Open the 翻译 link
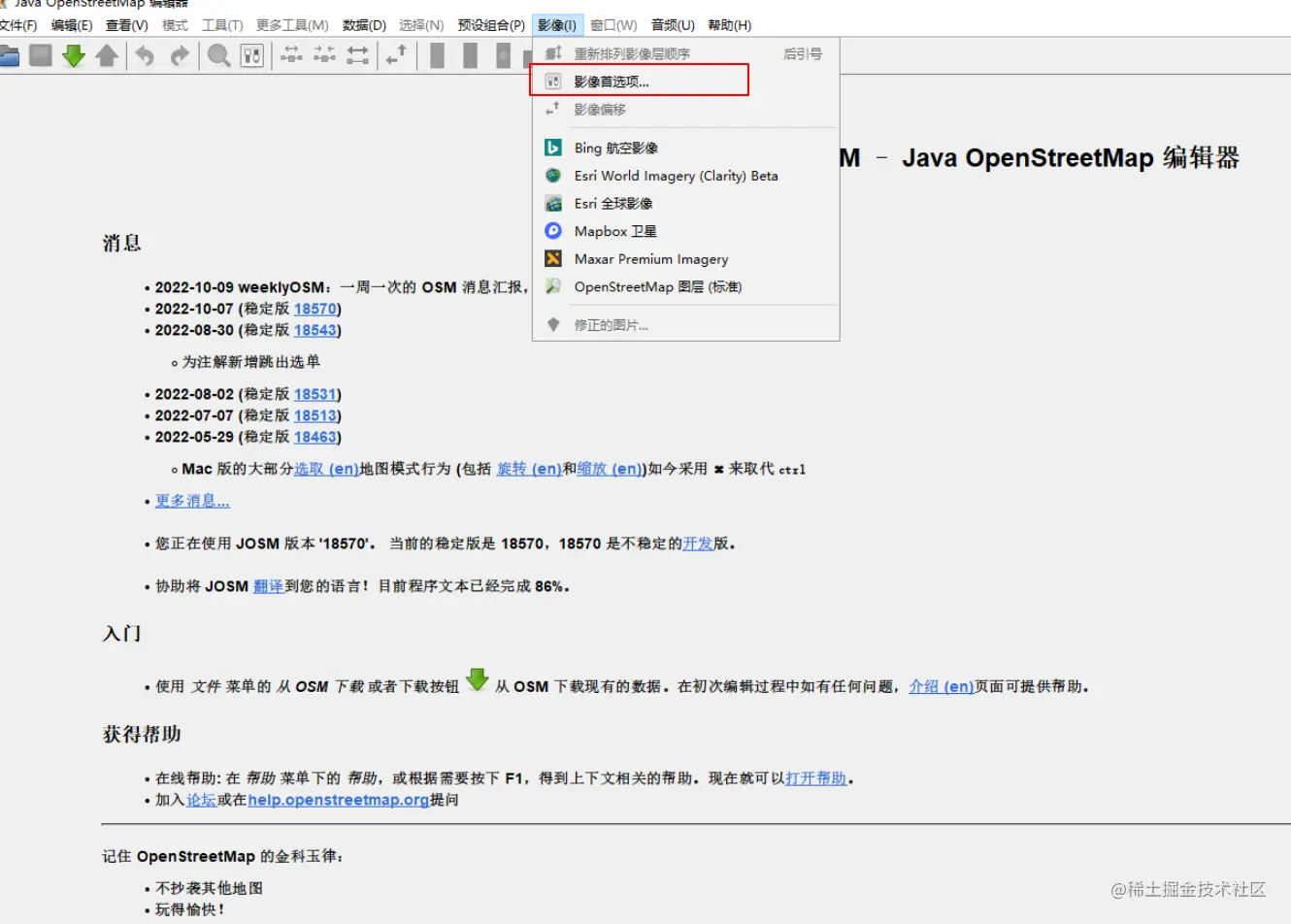The width and height of the screenshot is (1291, 924). click(269, 586)
